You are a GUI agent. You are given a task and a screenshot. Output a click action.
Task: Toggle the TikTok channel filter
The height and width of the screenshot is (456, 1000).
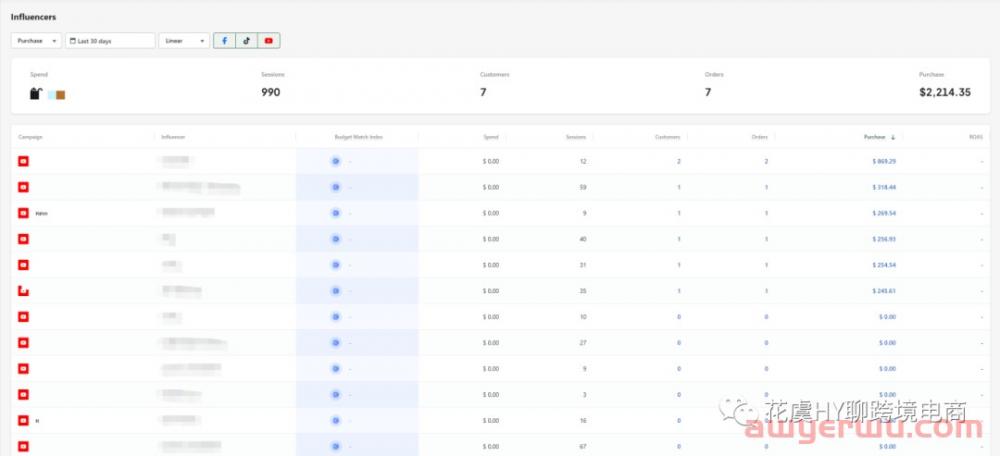(x=246, y=41)
